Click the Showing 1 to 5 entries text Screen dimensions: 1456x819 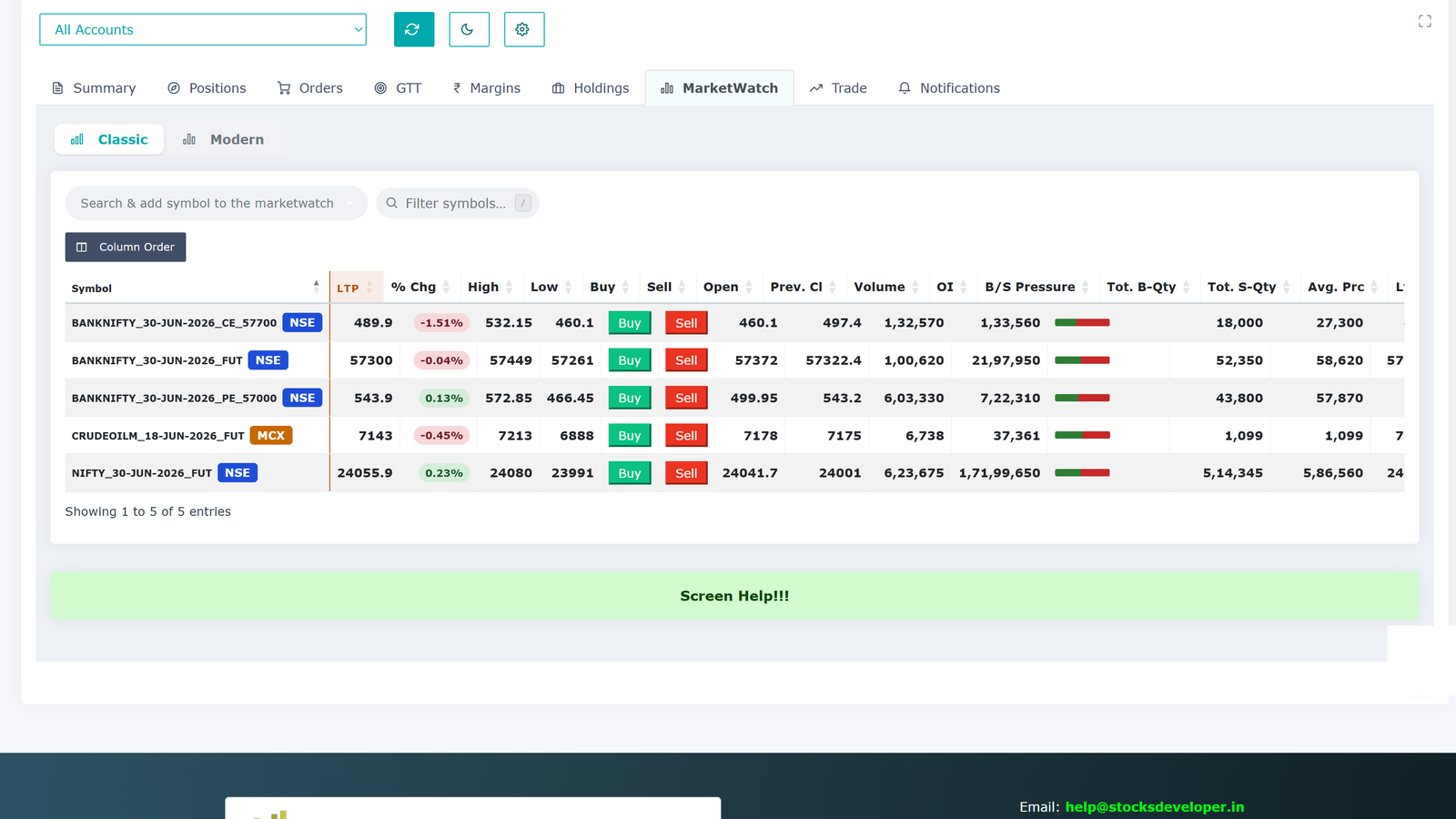[147, 511]
